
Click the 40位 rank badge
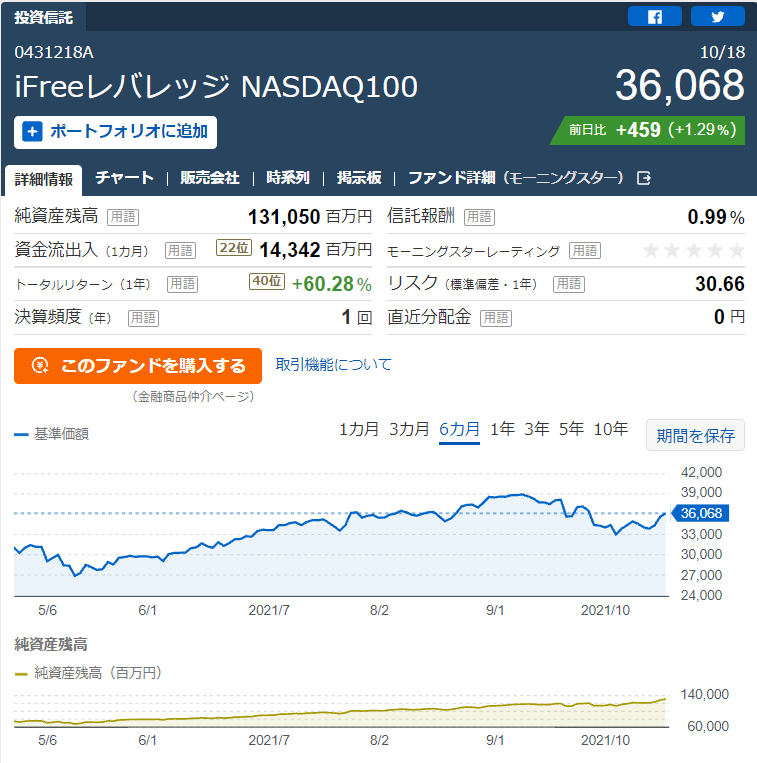[267, 281]
